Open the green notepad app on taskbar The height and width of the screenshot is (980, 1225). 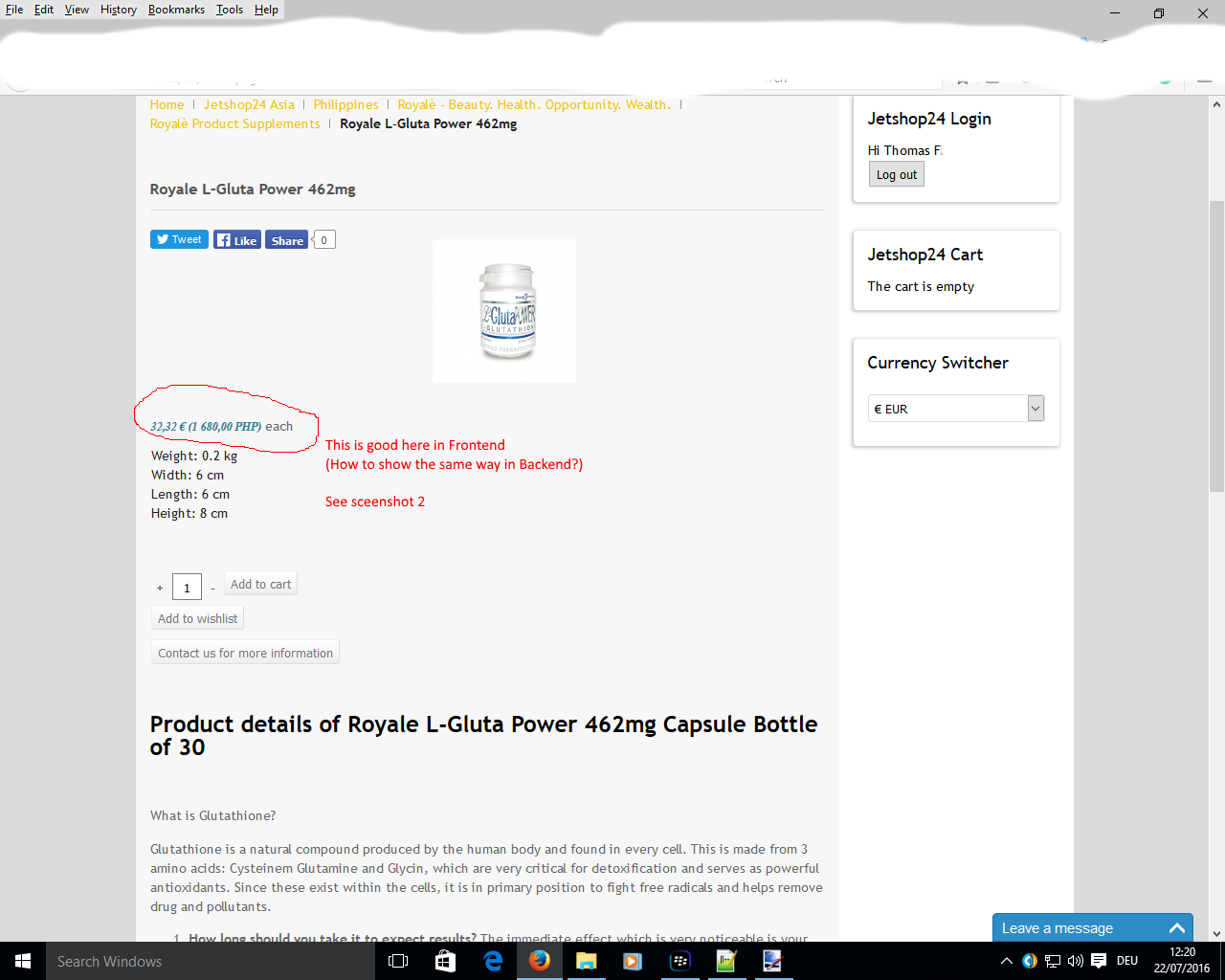pos(726,961)
